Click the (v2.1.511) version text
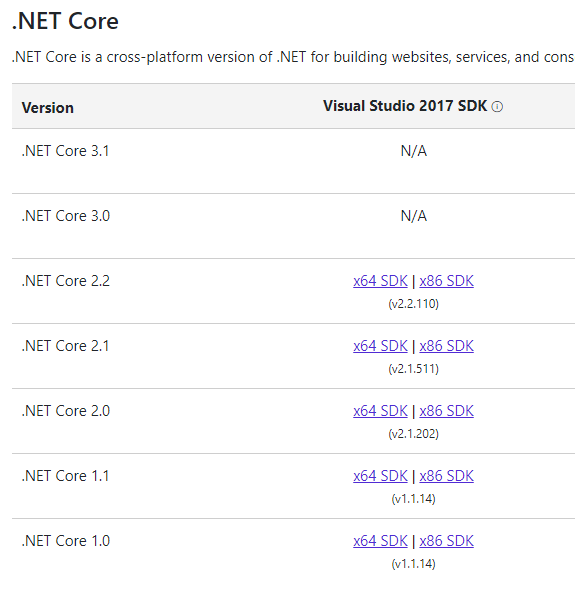Image resolution: width=575 pixels, height=606 pixels. [413, 369]
